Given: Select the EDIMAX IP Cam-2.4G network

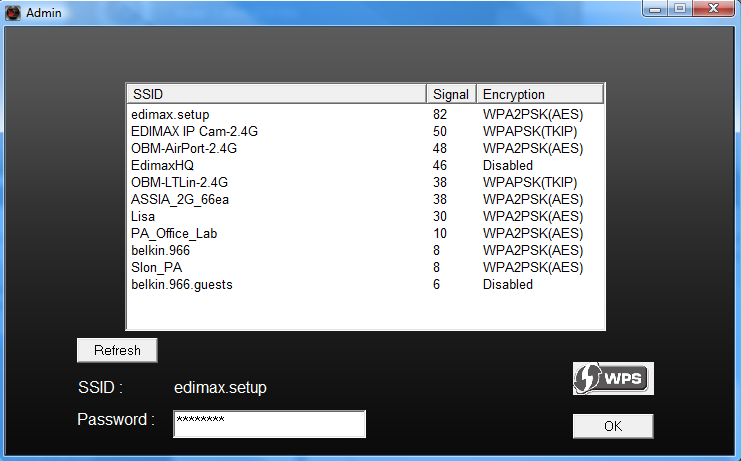Looking at the screenshot, I should (x=365, y=131).
